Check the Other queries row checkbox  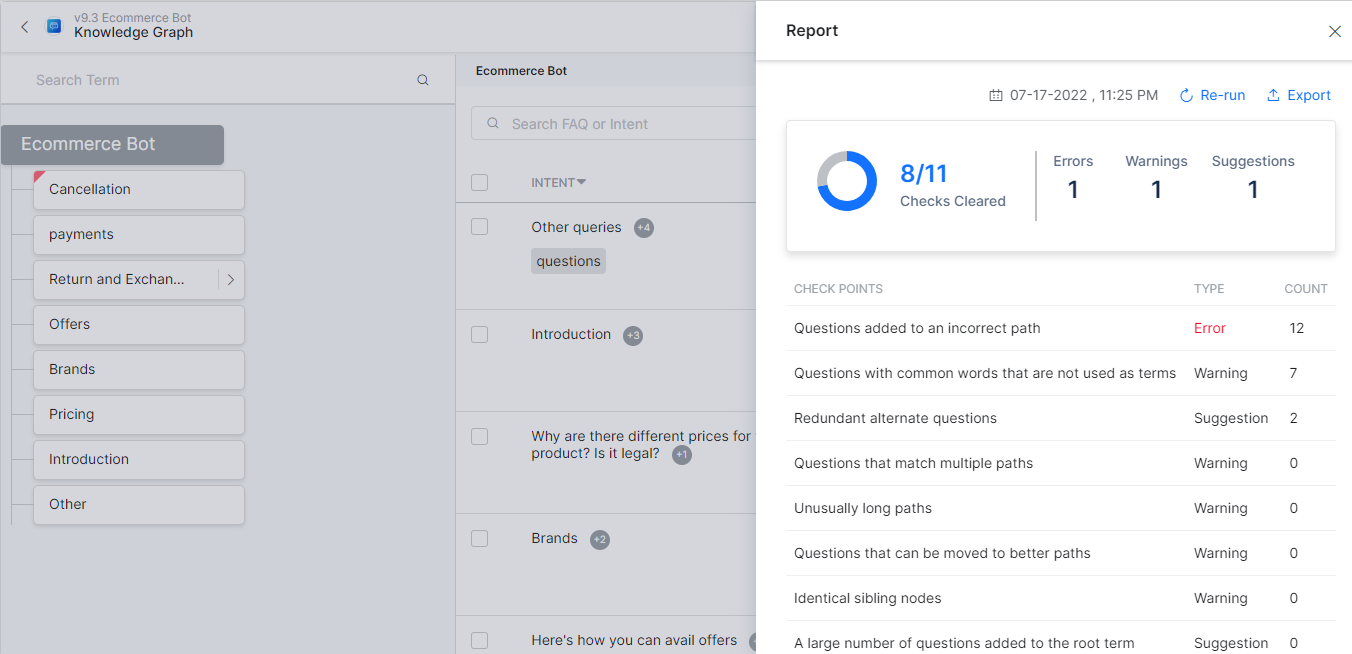click(x=480, y=227)
